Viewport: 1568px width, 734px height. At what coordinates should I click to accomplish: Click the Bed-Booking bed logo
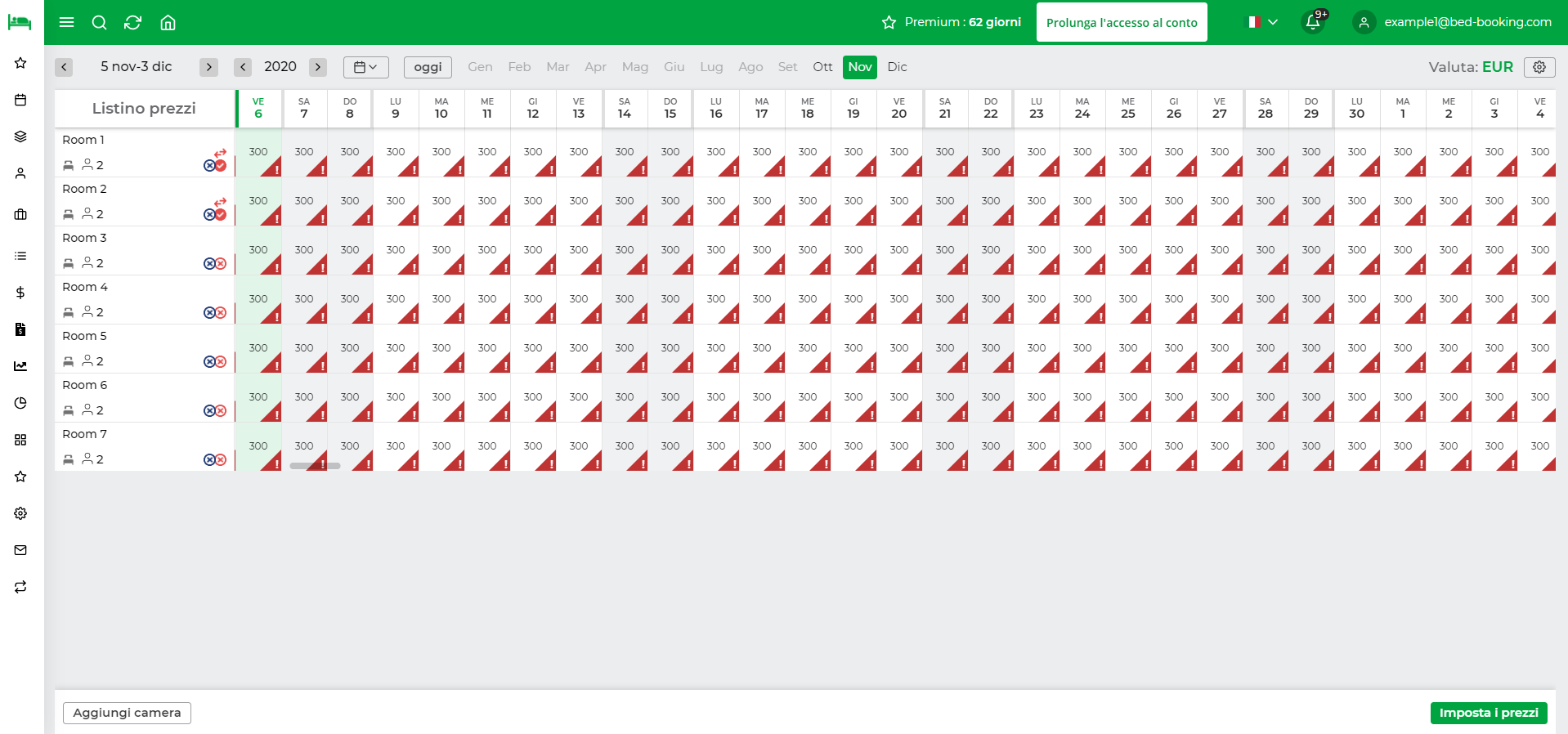(x=20, y=22)
